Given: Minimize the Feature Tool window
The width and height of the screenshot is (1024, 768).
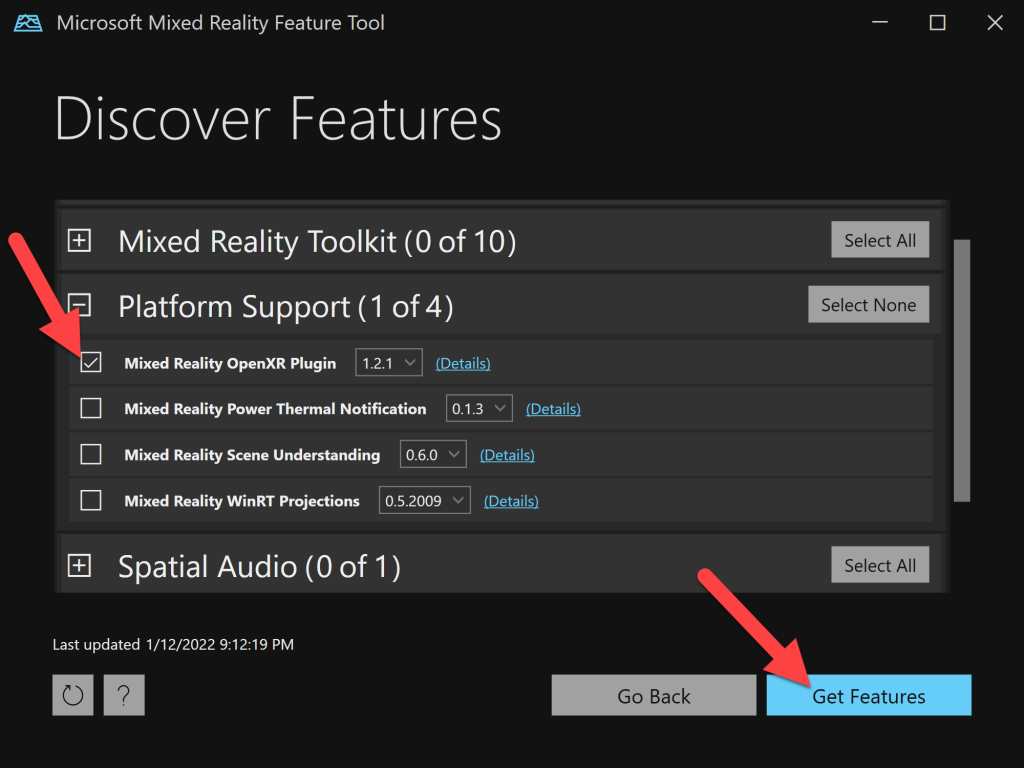Looking at the screenshot, I should (880, 23).
